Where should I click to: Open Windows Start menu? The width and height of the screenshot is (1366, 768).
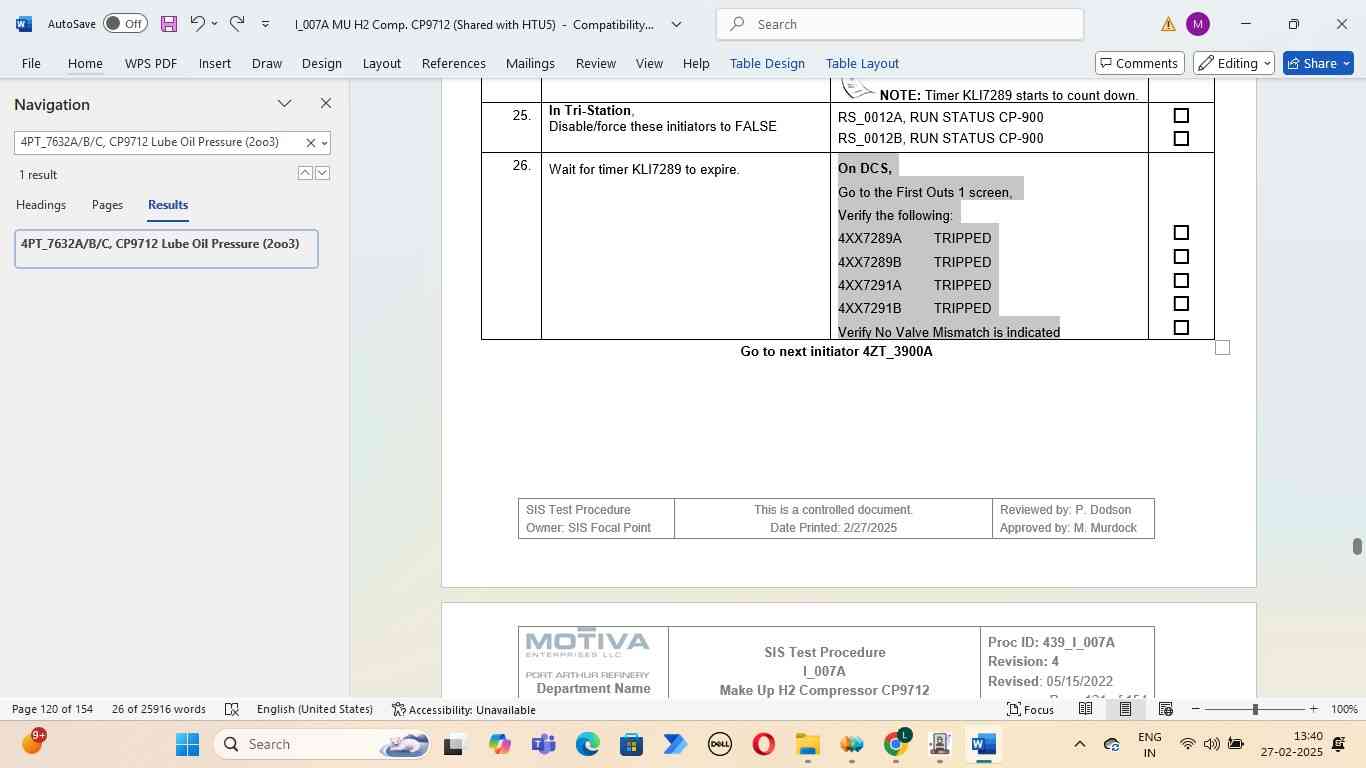[188, 744]
